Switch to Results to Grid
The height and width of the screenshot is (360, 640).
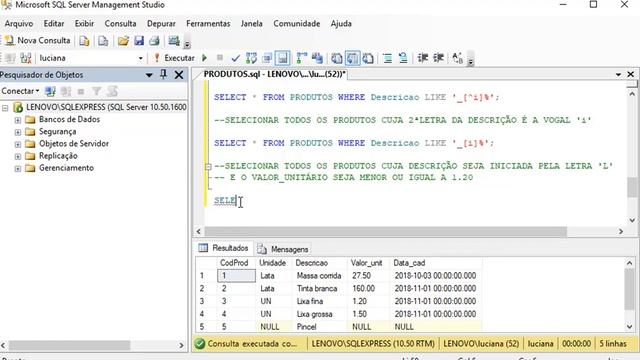pos(352,58)
